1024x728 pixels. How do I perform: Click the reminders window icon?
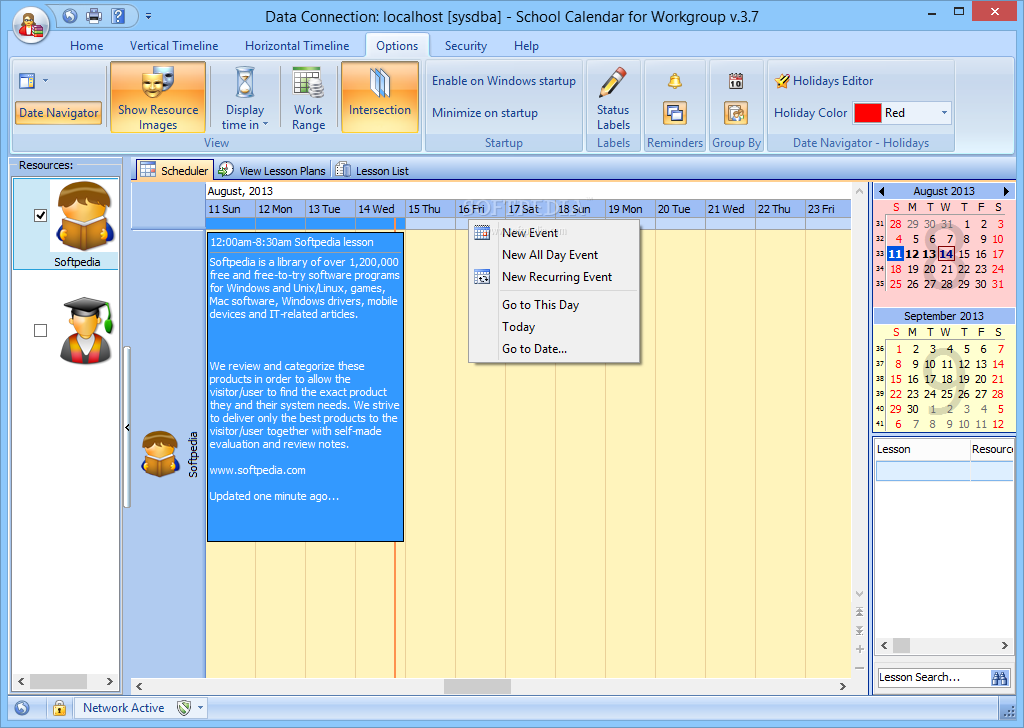[x=675, y=113]
